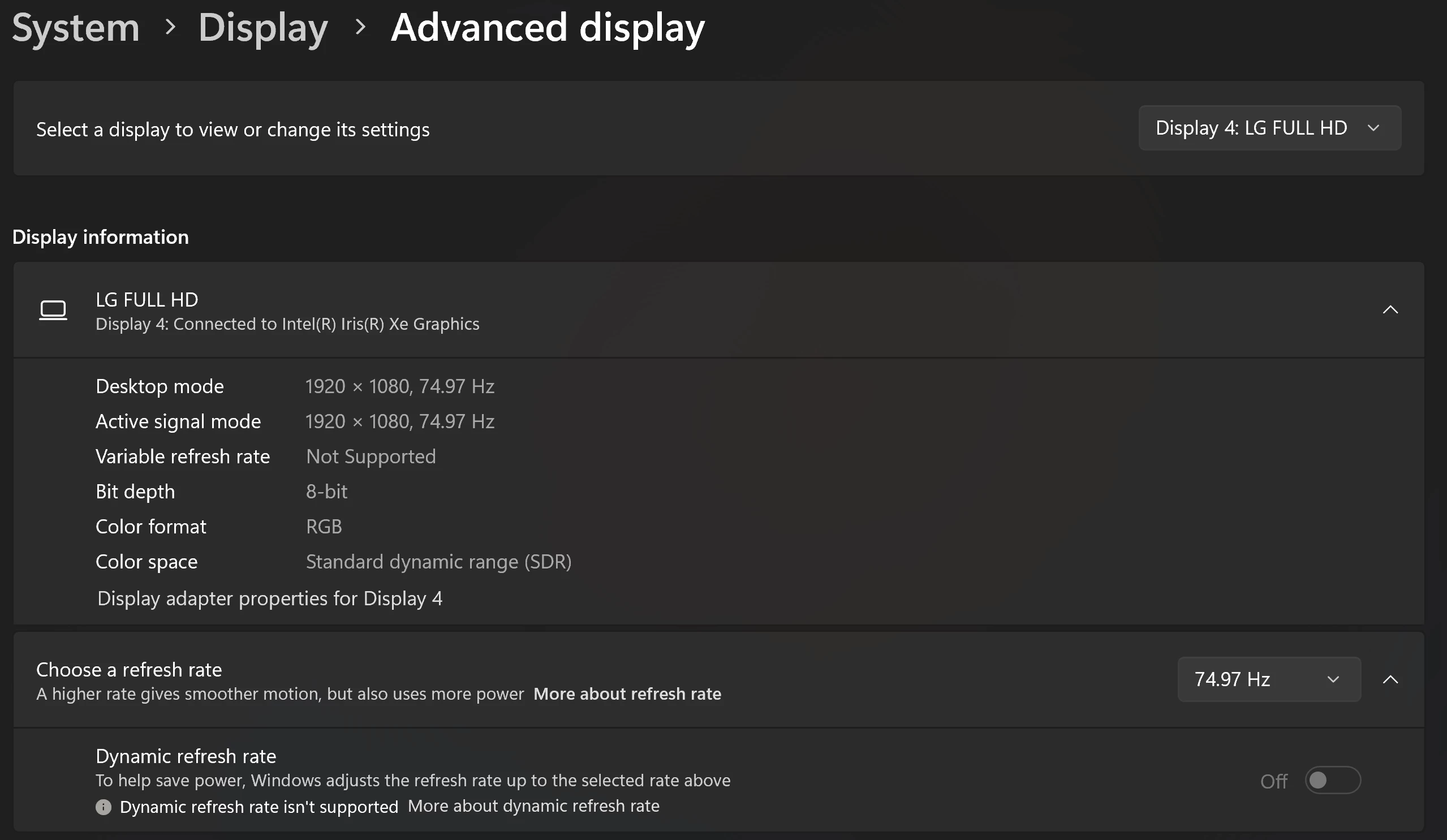Click the Active signal mode value
The image size is (1447, 840).
[x=399, y=421]
